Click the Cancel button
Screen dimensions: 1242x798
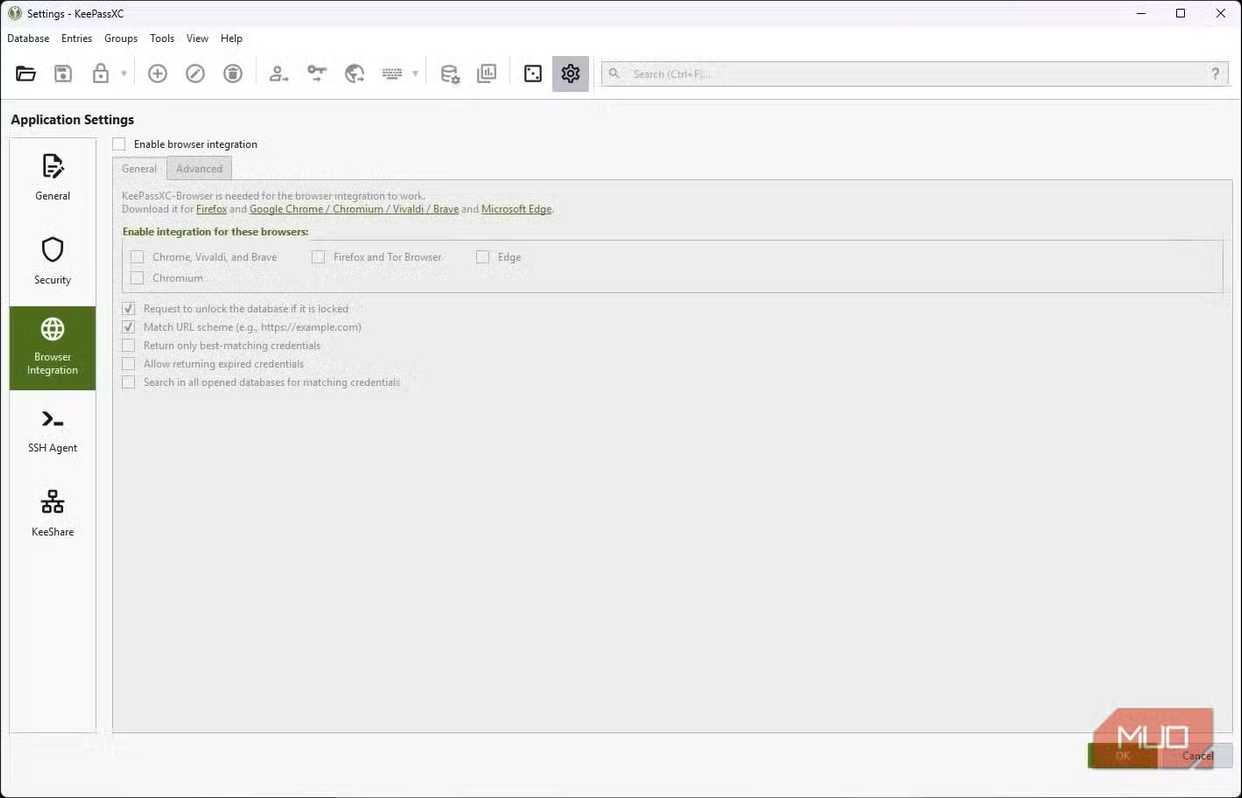click(1197, 756)
